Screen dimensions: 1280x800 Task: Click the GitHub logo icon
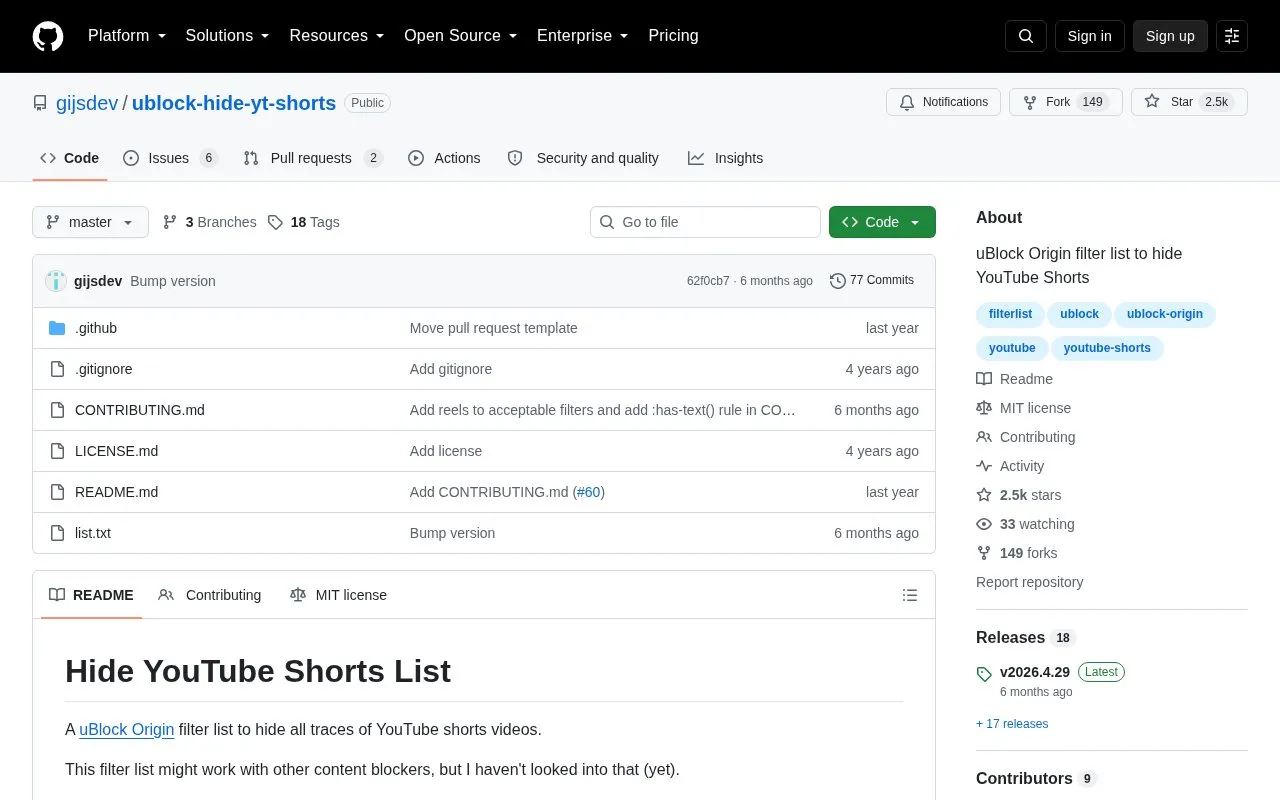point(48,36)
